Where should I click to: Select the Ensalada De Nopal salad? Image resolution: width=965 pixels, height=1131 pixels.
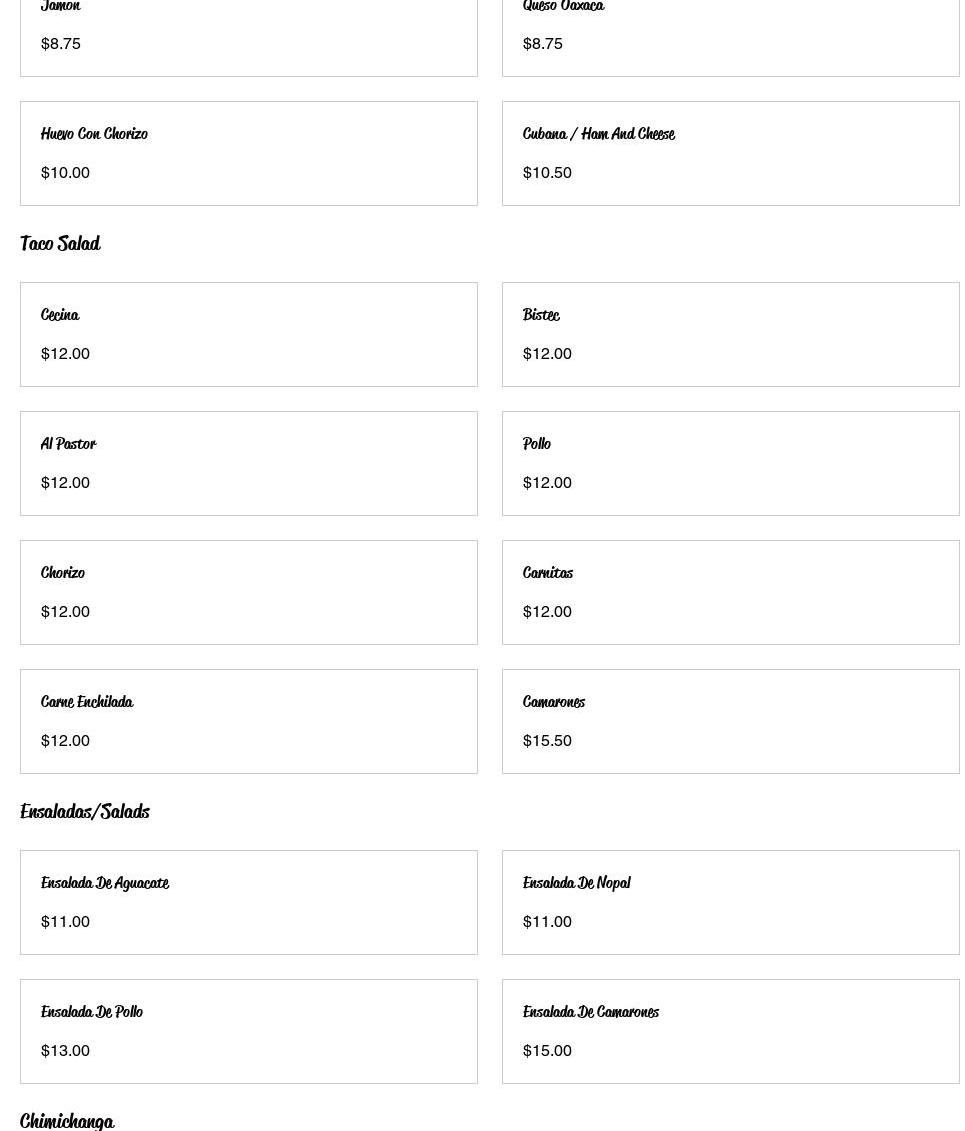pyautogui.click(x=730, y=902)
